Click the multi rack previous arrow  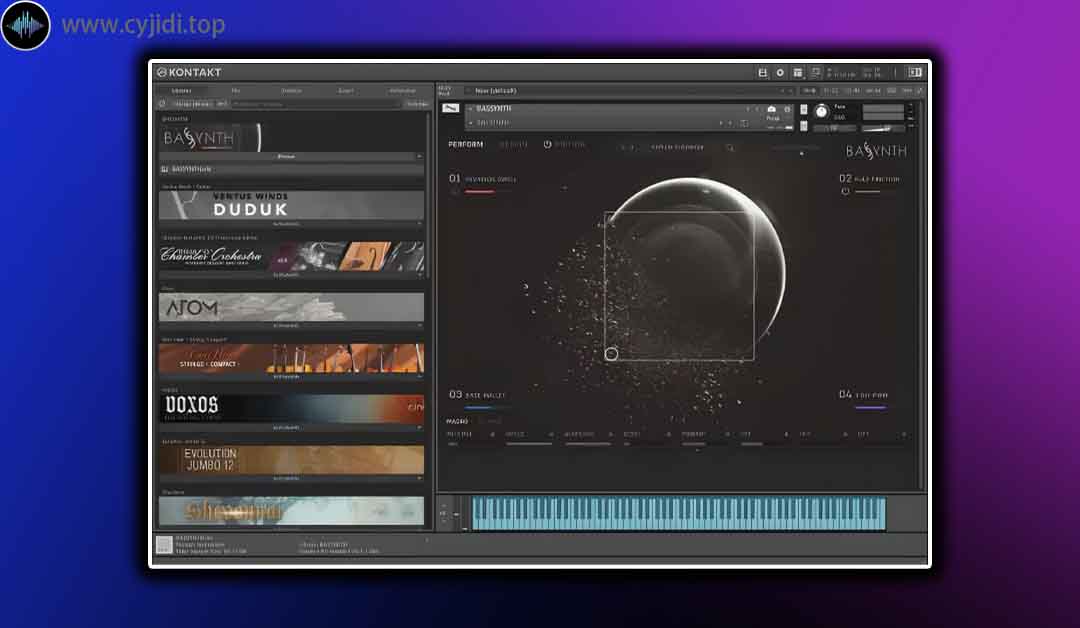click(782, 91)
